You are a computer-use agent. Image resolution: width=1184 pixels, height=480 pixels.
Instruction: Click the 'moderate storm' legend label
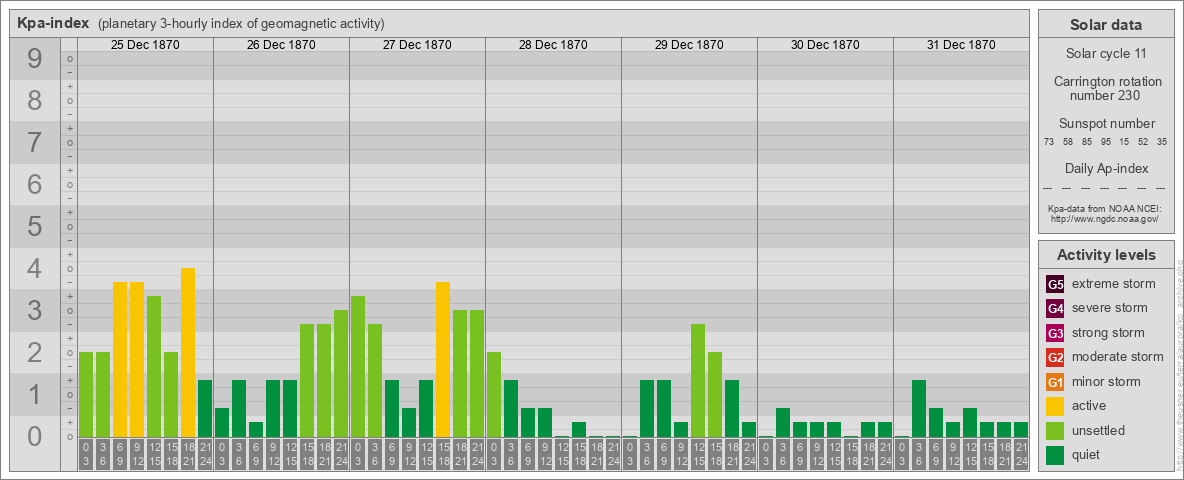click(1118, 357)
